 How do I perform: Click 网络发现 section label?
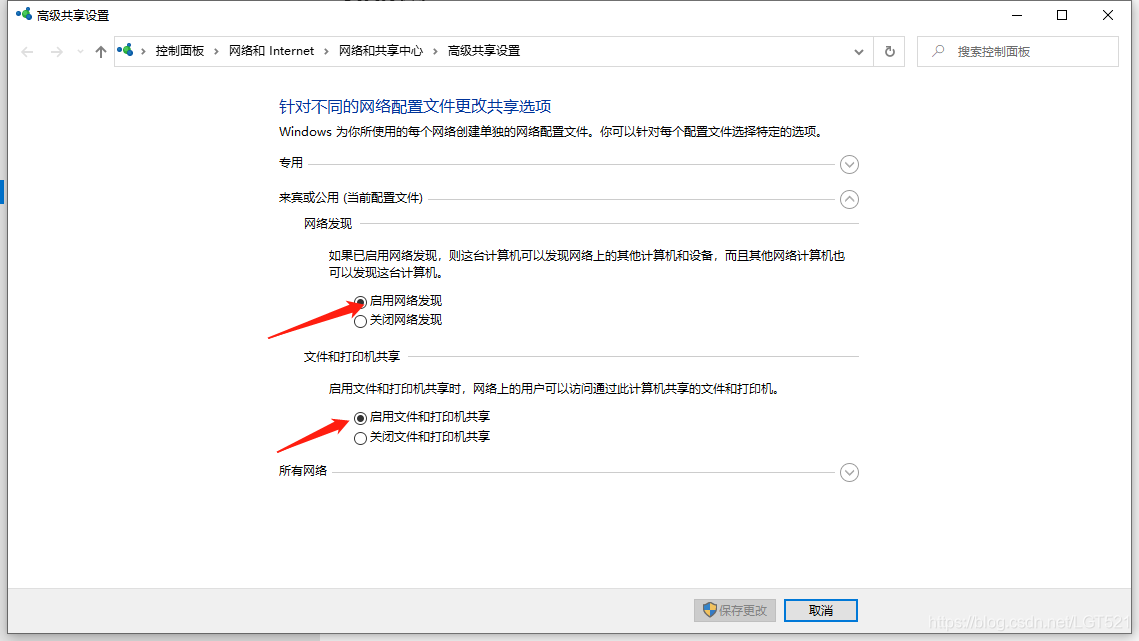pos(328,224)
